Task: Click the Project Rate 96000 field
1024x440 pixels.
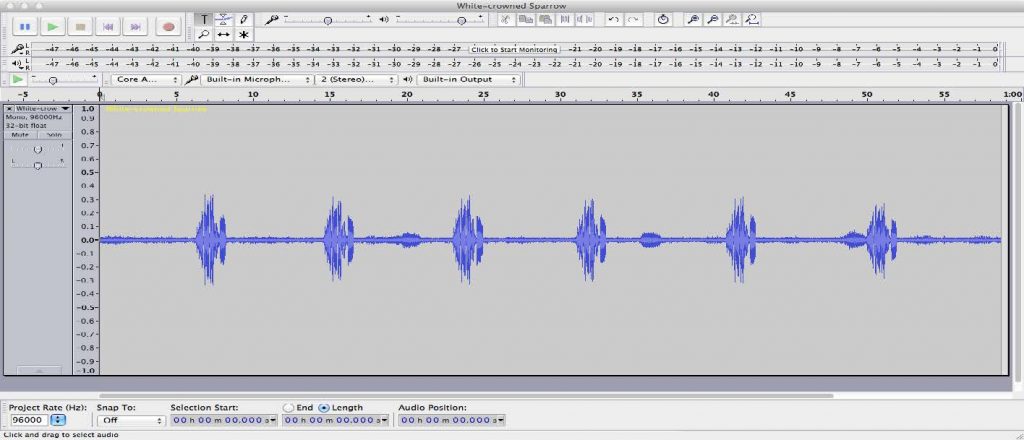Action: click(29, 420)
